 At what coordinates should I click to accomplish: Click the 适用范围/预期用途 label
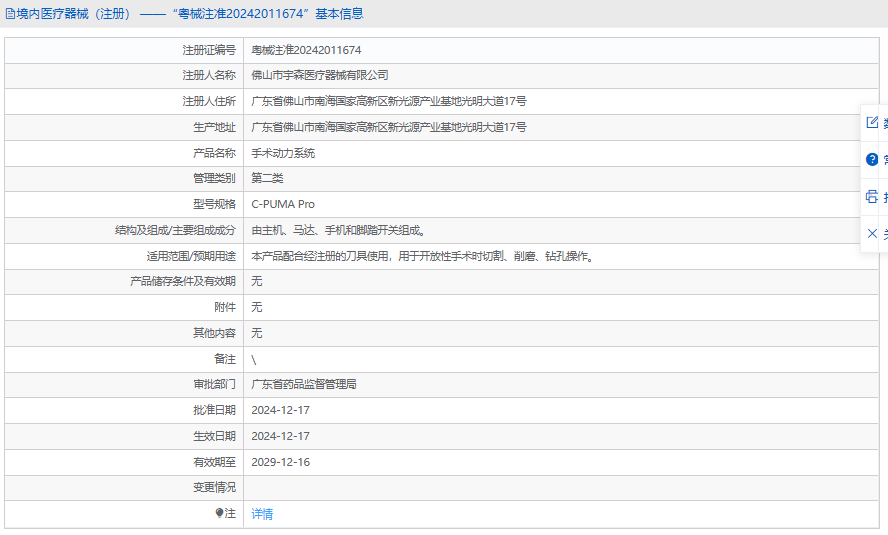coord(191,256)
